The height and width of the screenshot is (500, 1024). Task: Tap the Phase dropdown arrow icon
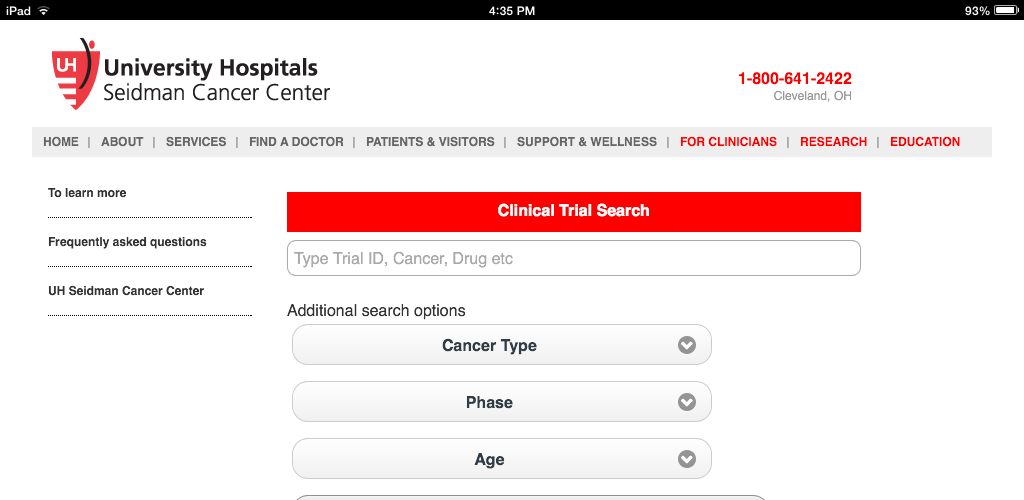pos(687,402)
